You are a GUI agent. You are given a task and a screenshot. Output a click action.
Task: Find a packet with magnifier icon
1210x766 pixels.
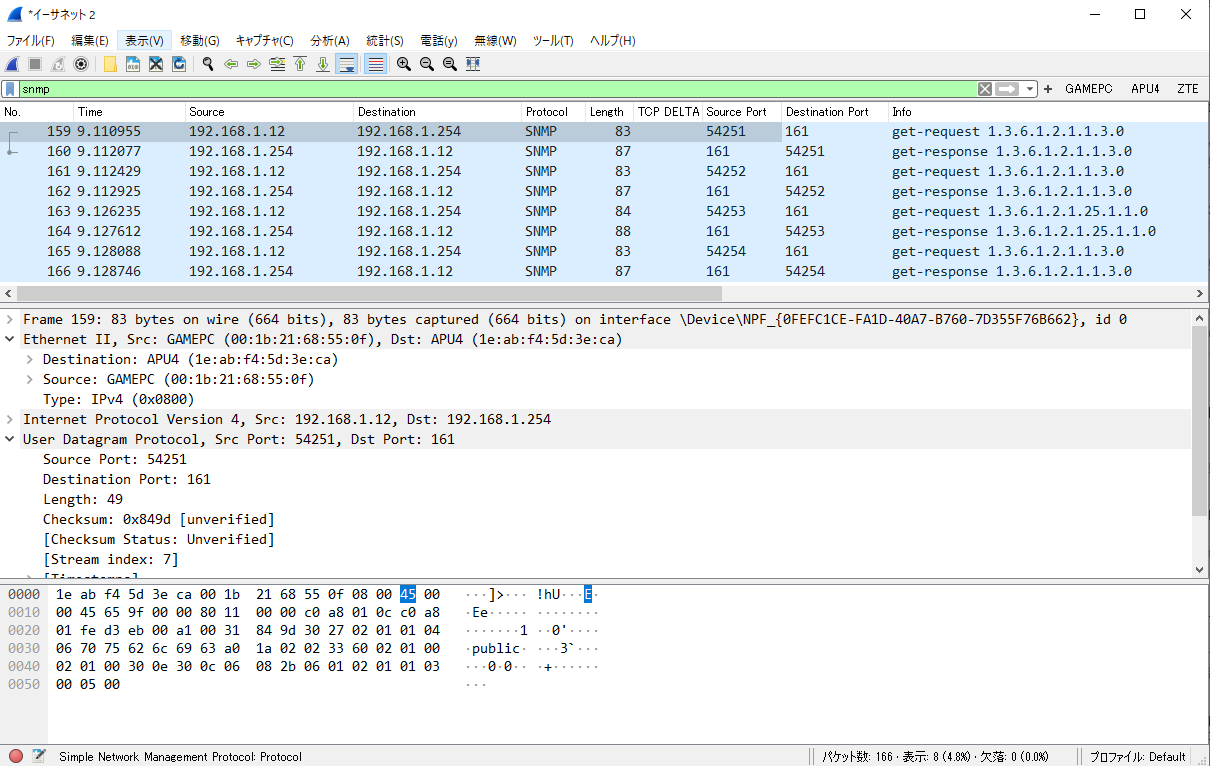(x=208, y=64)
